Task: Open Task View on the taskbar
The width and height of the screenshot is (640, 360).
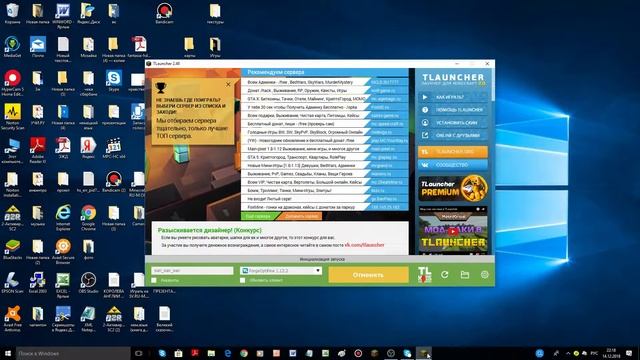Action: [139, 353]
